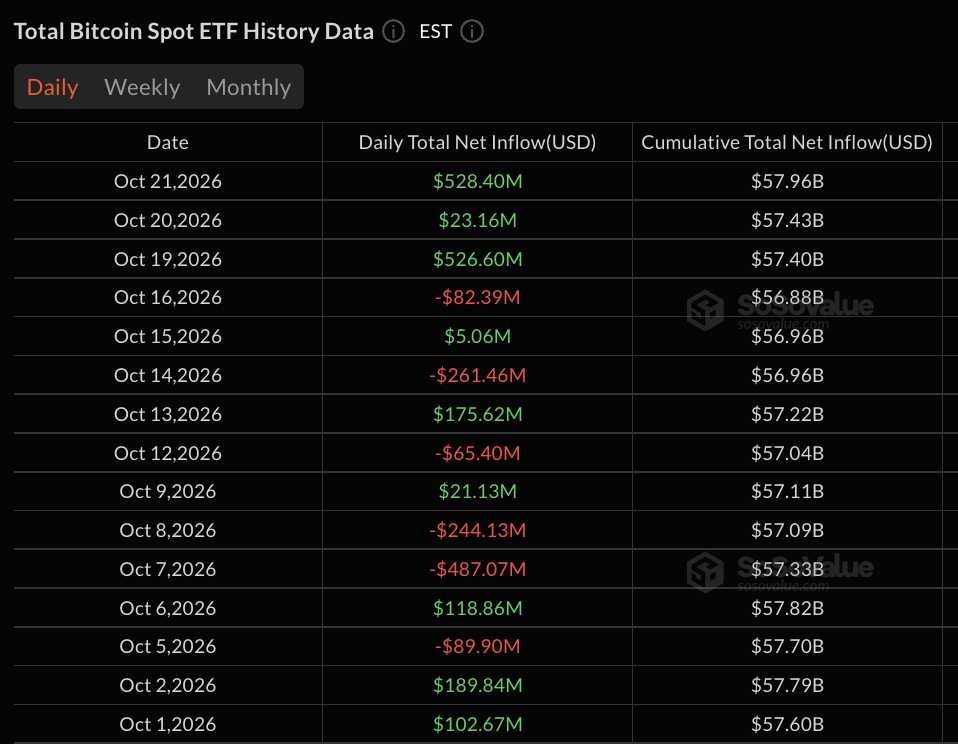Click info icon beside History Data title
This screenshot has width=958, height=744.
(x=393, y=31)
